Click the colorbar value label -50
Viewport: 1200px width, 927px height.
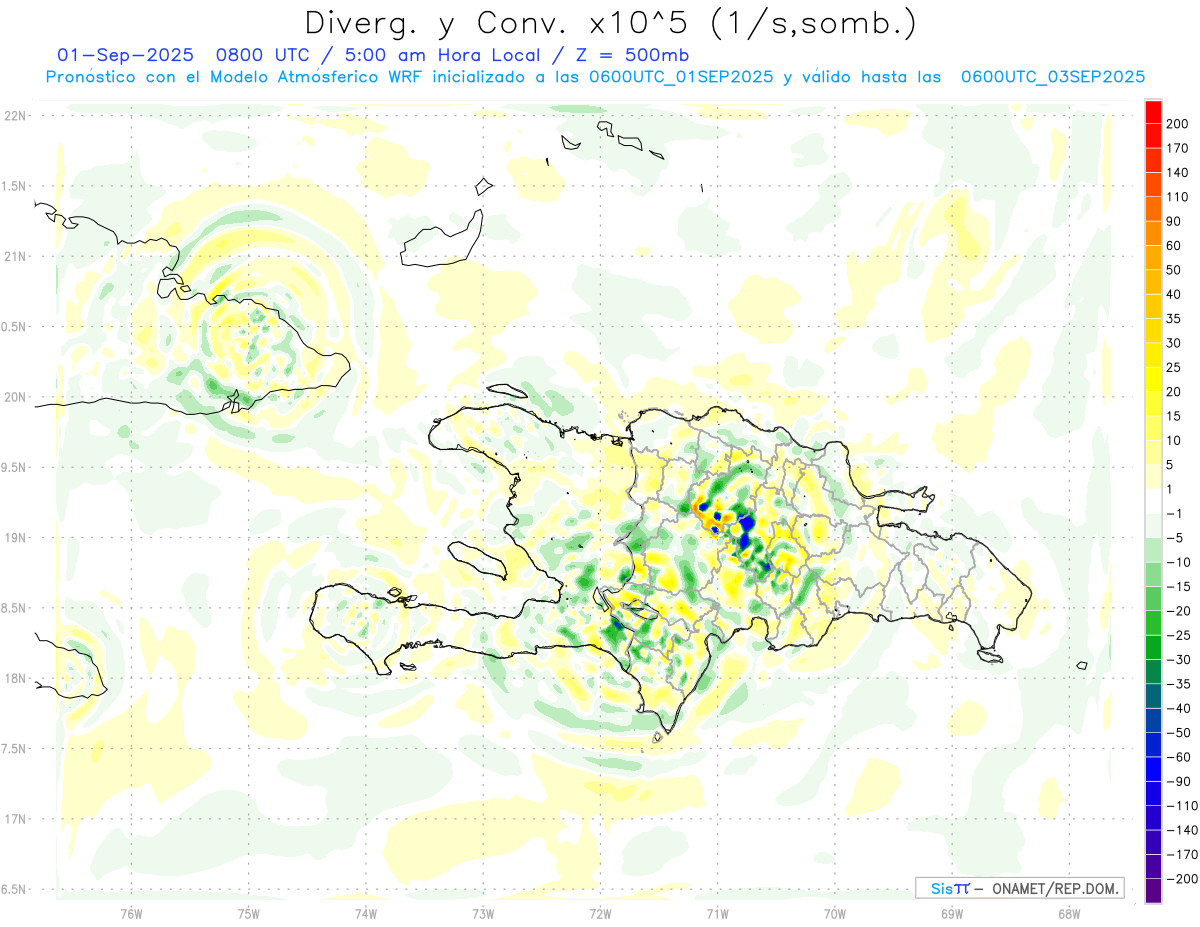(1177, 733)
